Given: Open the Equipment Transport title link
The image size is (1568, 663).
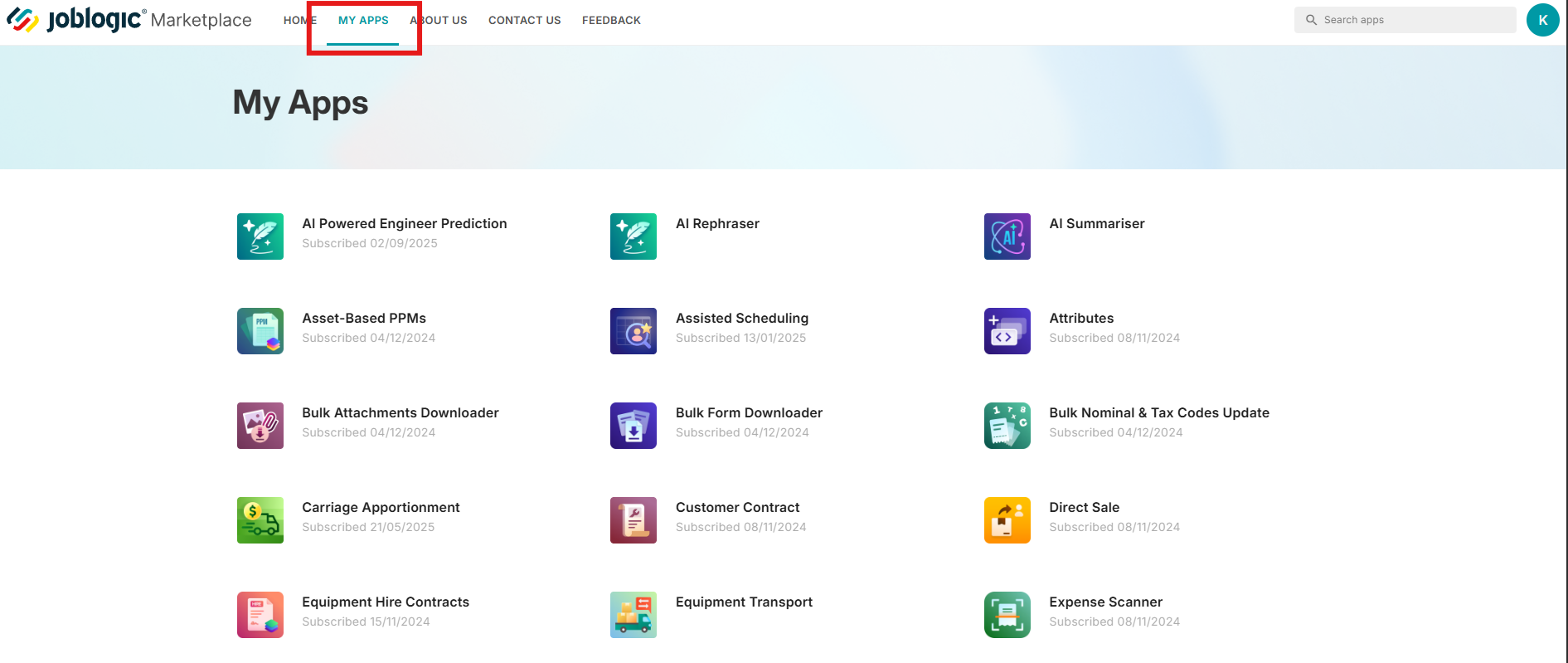Looking at the screenshot, I should (744, 602).
